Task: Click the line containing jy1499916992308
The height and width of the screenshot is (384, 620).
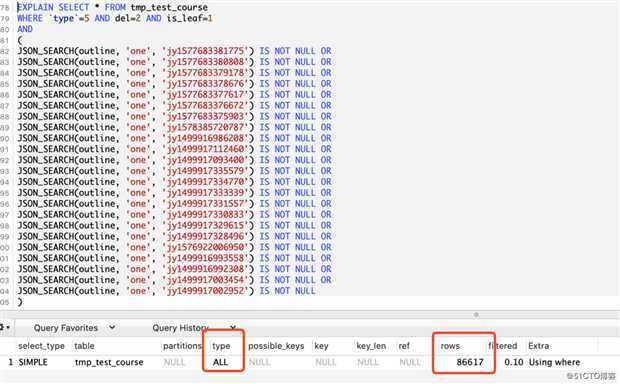Action: tap(174, 269)
